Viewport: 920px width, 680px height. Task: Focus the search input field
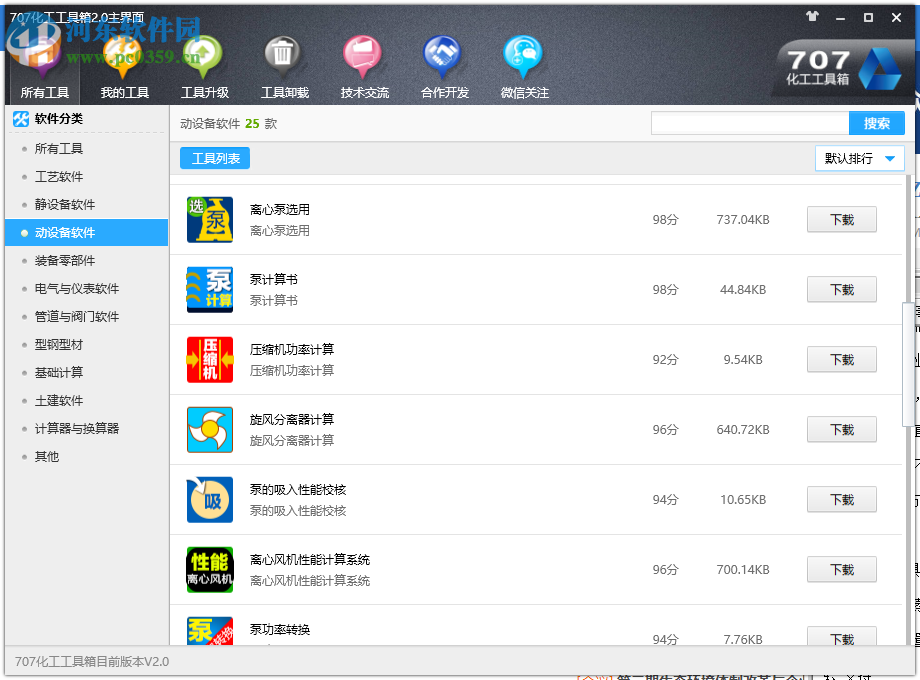coord(750,123)
